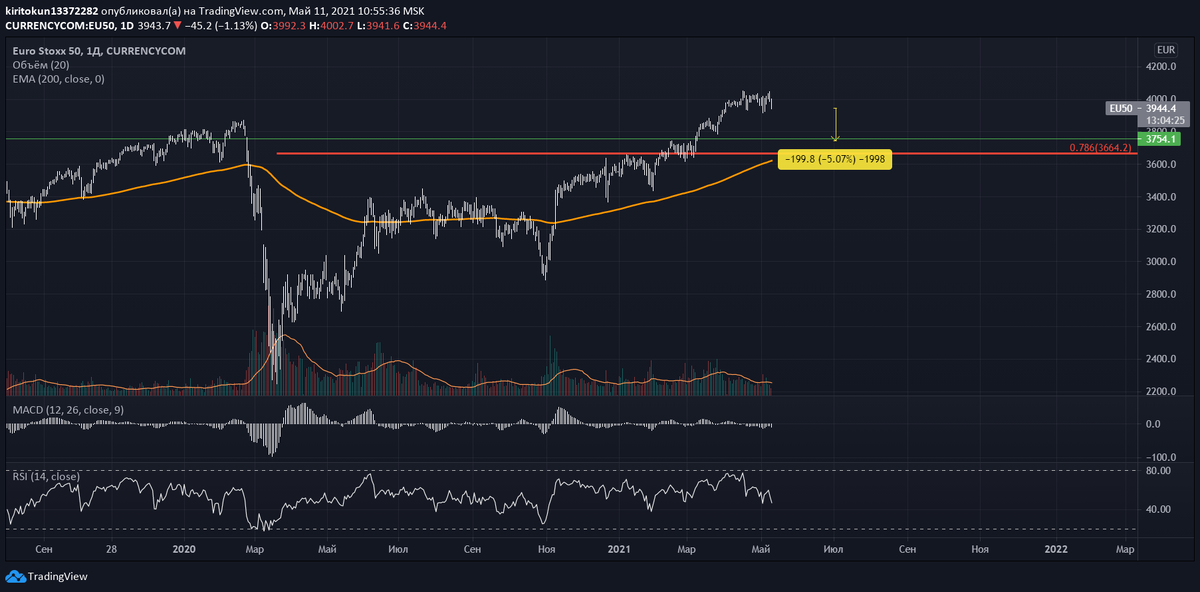Click the yellow −199.8 (−5.07%) measurement label
Image resolution: width=1200 pixels, height=592 pixels.
point(836,158)
